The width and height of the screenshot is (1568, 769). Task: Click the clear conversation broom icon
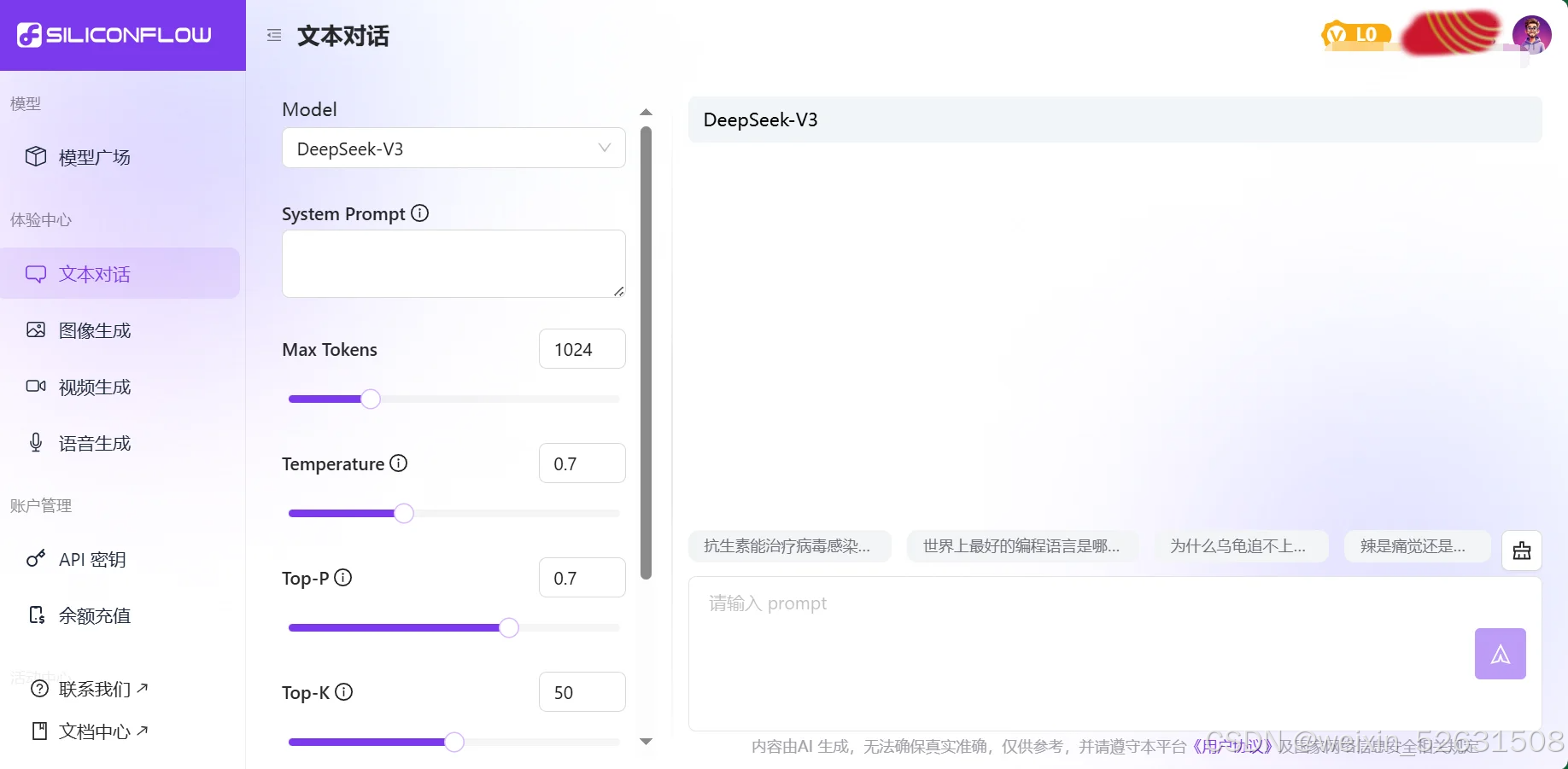pos(1522,551)
